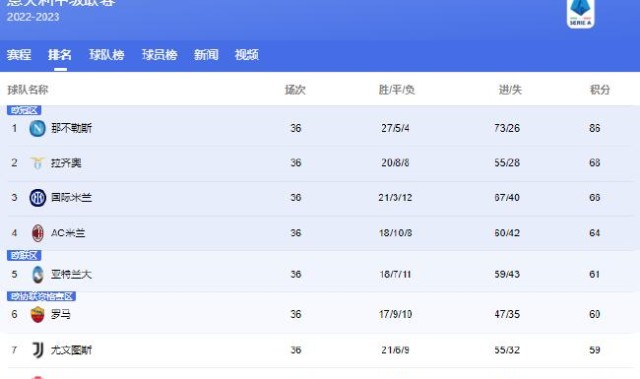Click the 拉齐奥 eagle crest
640x379 pixels.
coord(38,163)
